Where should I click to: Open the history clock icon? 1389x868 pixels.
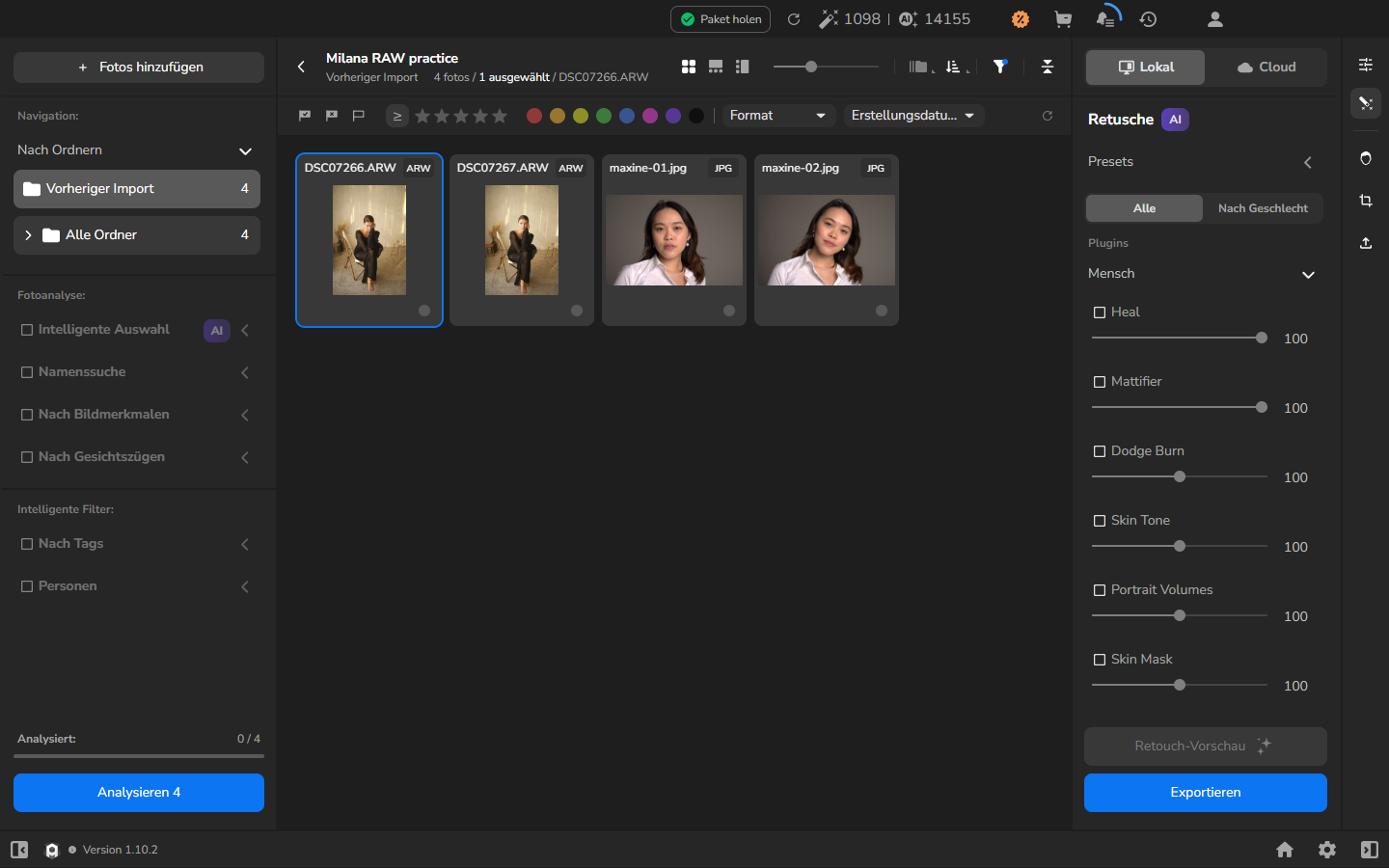pos(1148,19)
